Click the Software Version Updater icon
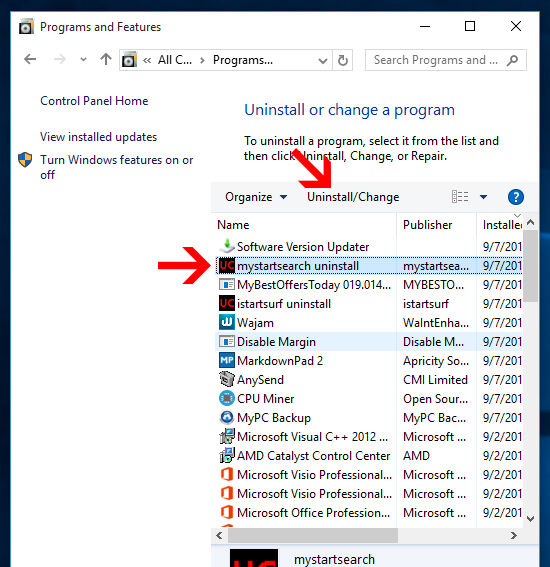 (x=227, y=246)
